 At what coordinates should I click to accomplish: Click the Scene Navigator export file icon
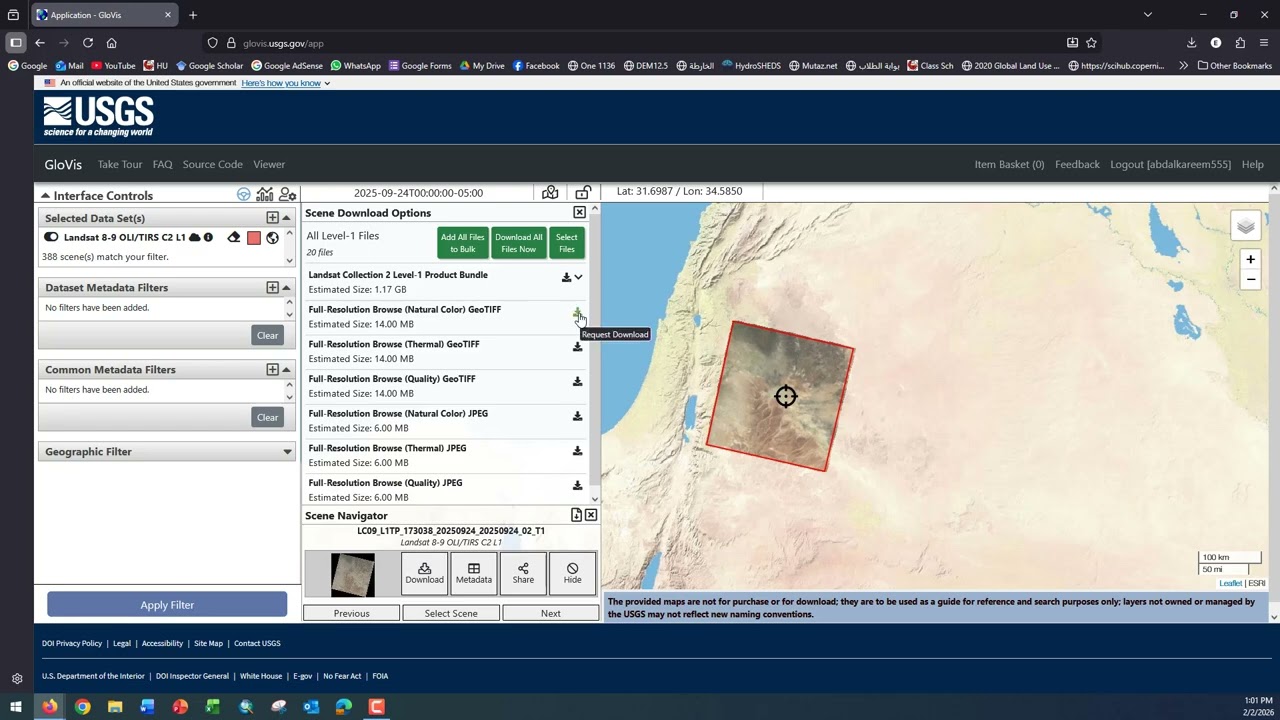[576, 515]
